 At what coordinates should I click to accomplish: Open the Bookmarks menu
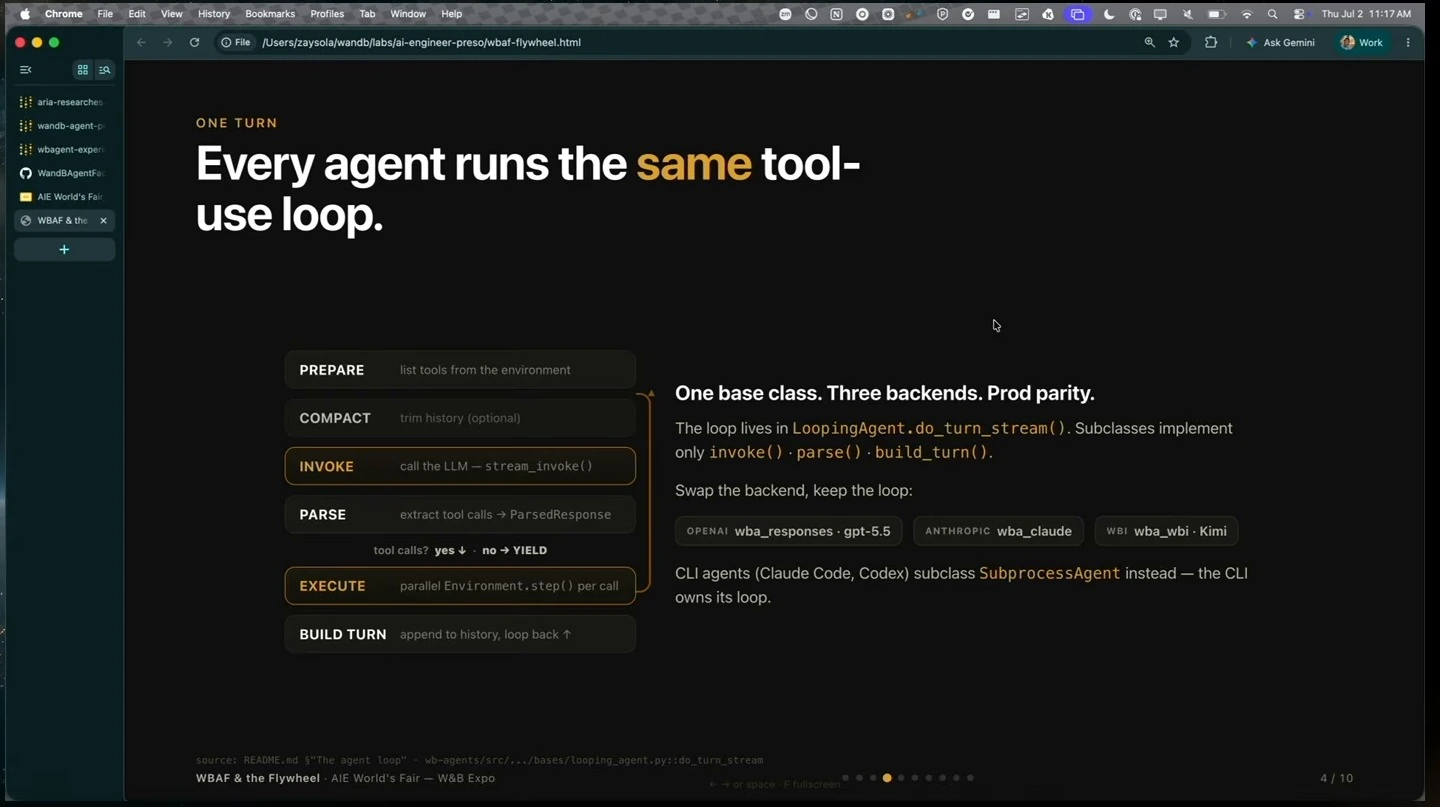pos(270,14)
